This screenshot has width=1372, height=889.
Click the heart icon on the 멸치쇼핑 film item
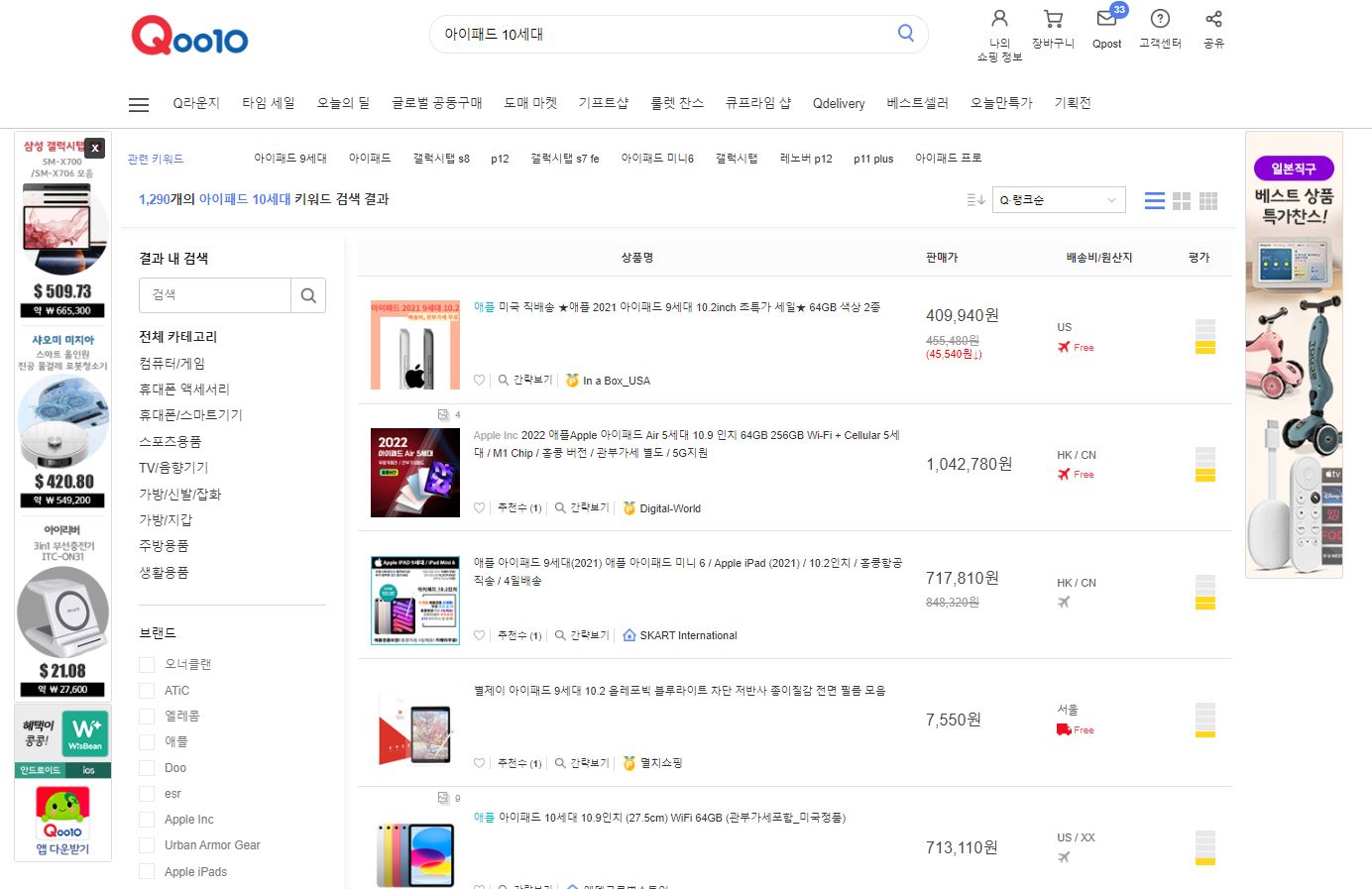click(480, 763)
